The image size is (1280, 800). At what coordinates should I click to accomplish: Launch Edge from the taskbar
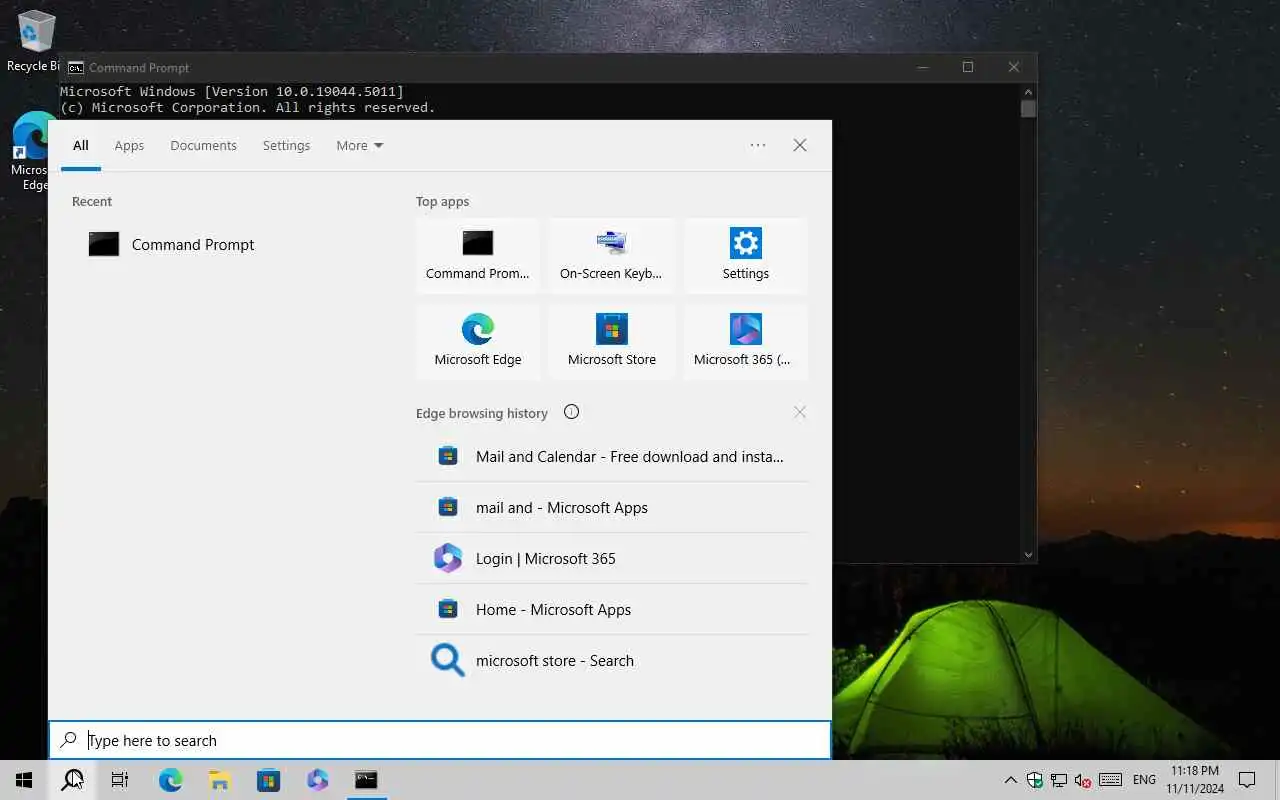point(170,780)
